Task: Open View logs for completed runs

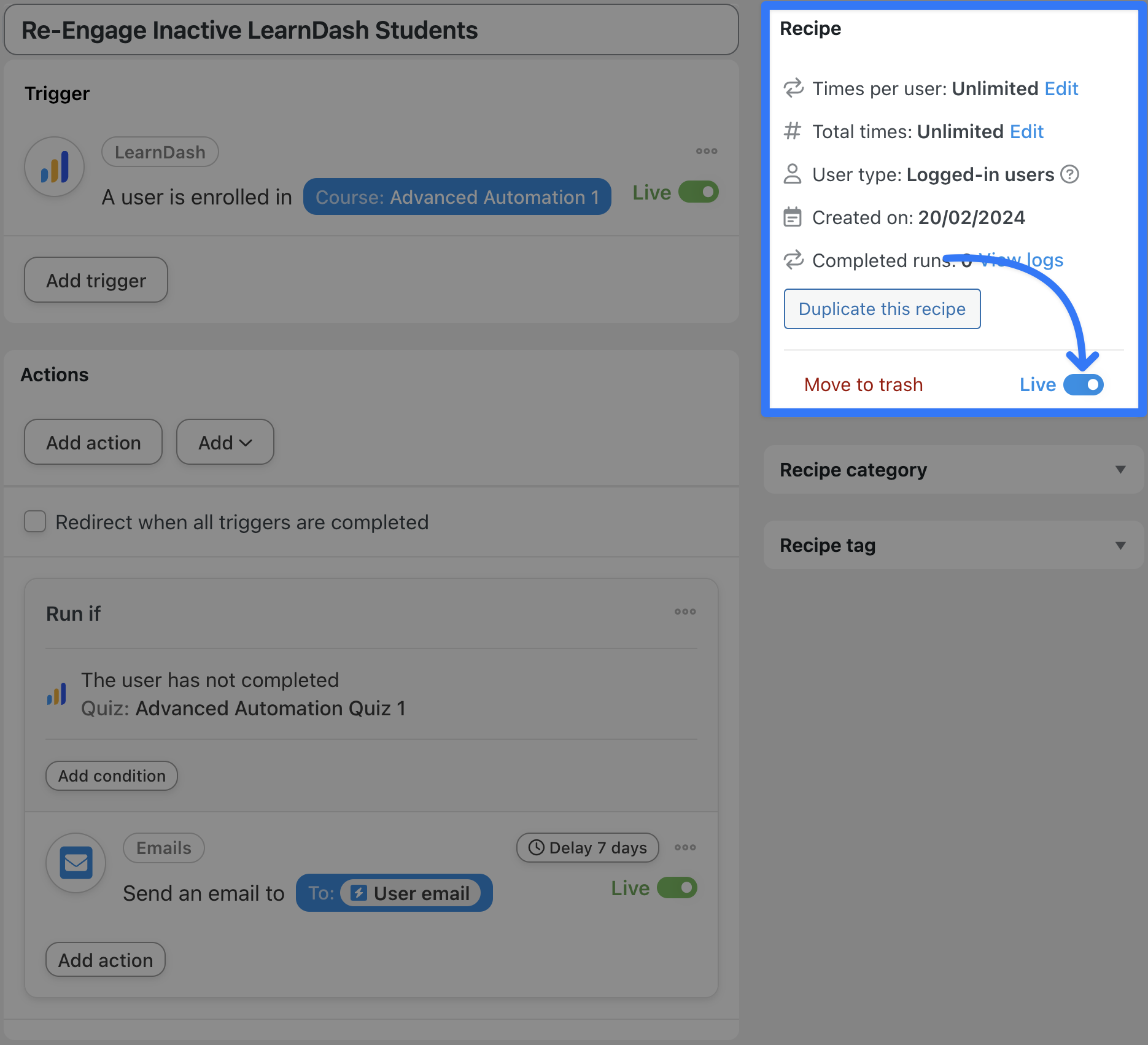Action: 1020,260
